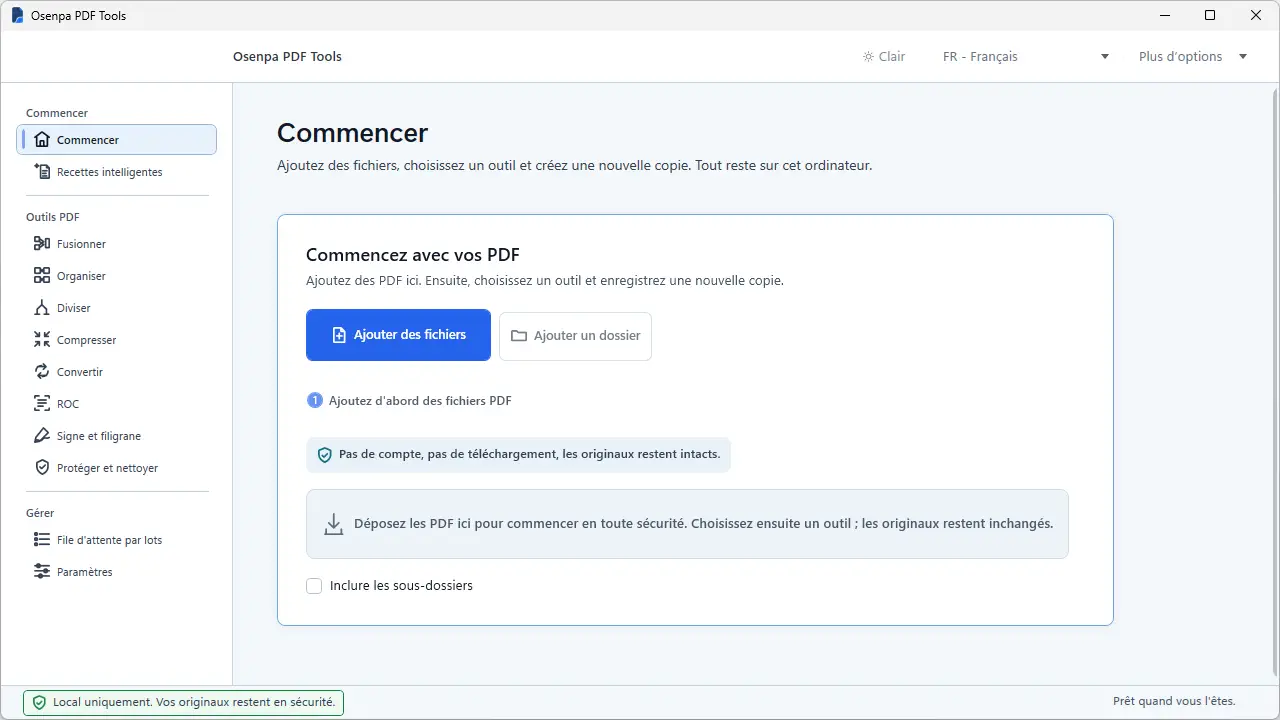Viewport: 1280px width, 720px height.
Task: Click the Paramètres sliders icon
Action: (x=42, y=572)
